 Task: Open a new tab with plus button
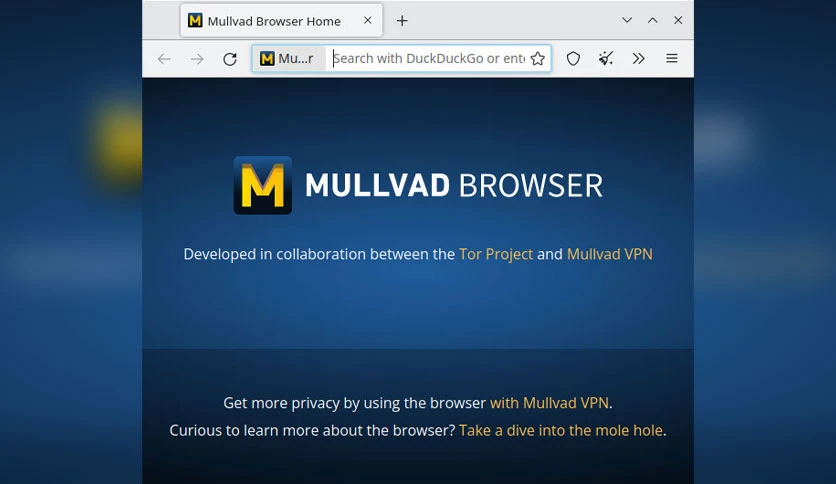(x=402, y=21)
